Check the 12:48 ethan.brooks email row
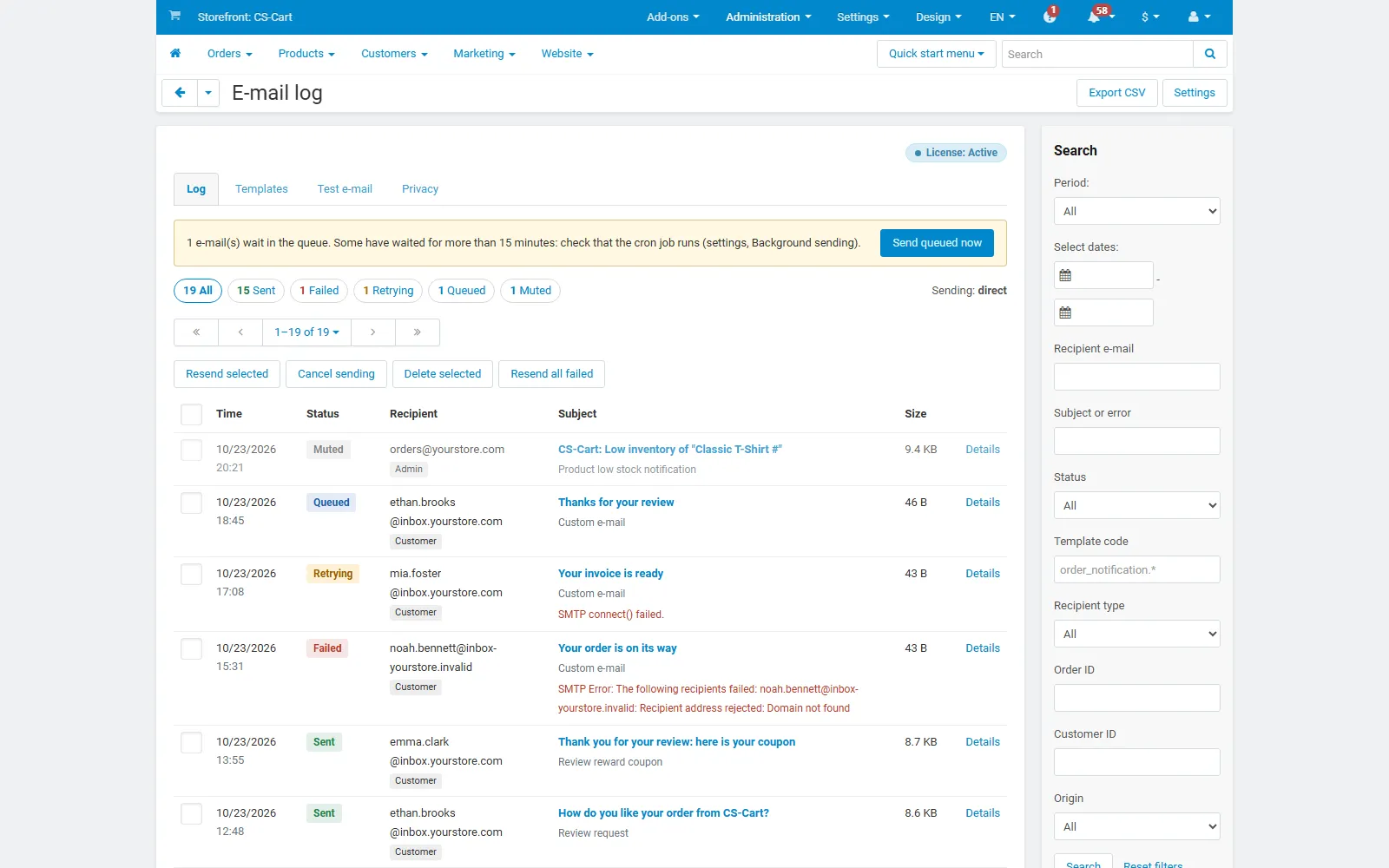Viewport: 1389px width, 868px height. coord(192,813)
